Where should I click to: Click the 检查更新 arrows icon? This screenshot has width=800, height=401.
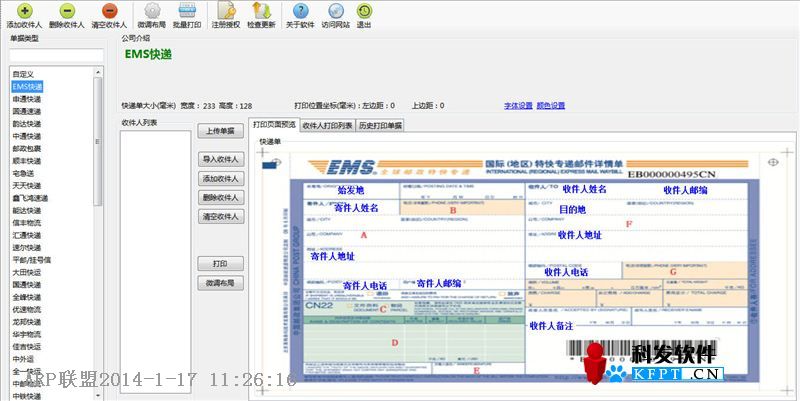[261, 11]
